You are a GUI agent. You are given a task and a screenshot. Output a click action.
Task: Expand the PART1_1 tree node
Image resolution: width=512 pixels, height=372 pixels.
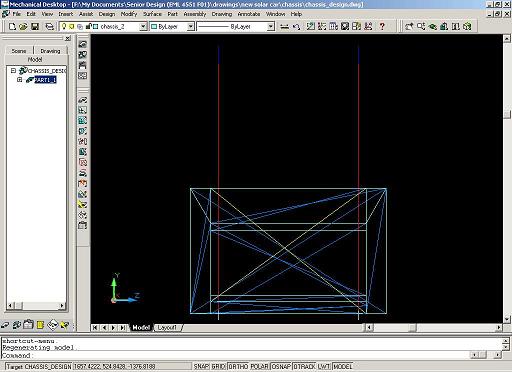[20, 80]
